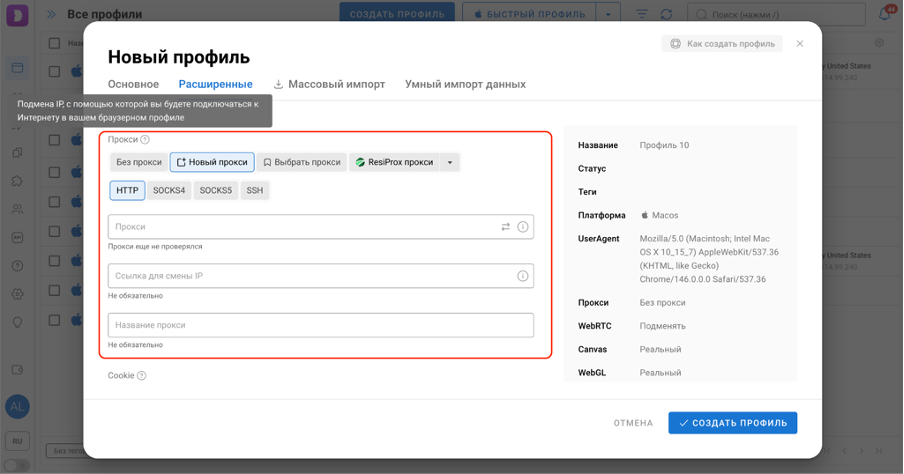Image resolution: width=904 pixels, height=474 pixels.
Task: Click the refresh icon in the top toolbar
Action: [x=666, y=14]
